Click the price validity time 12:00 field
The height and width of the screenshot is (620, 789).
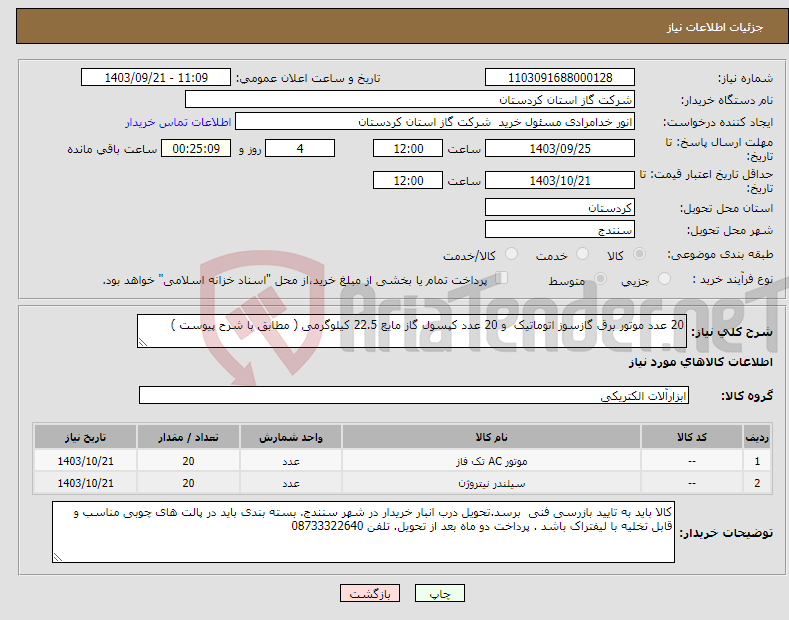(x=408, y=180)
